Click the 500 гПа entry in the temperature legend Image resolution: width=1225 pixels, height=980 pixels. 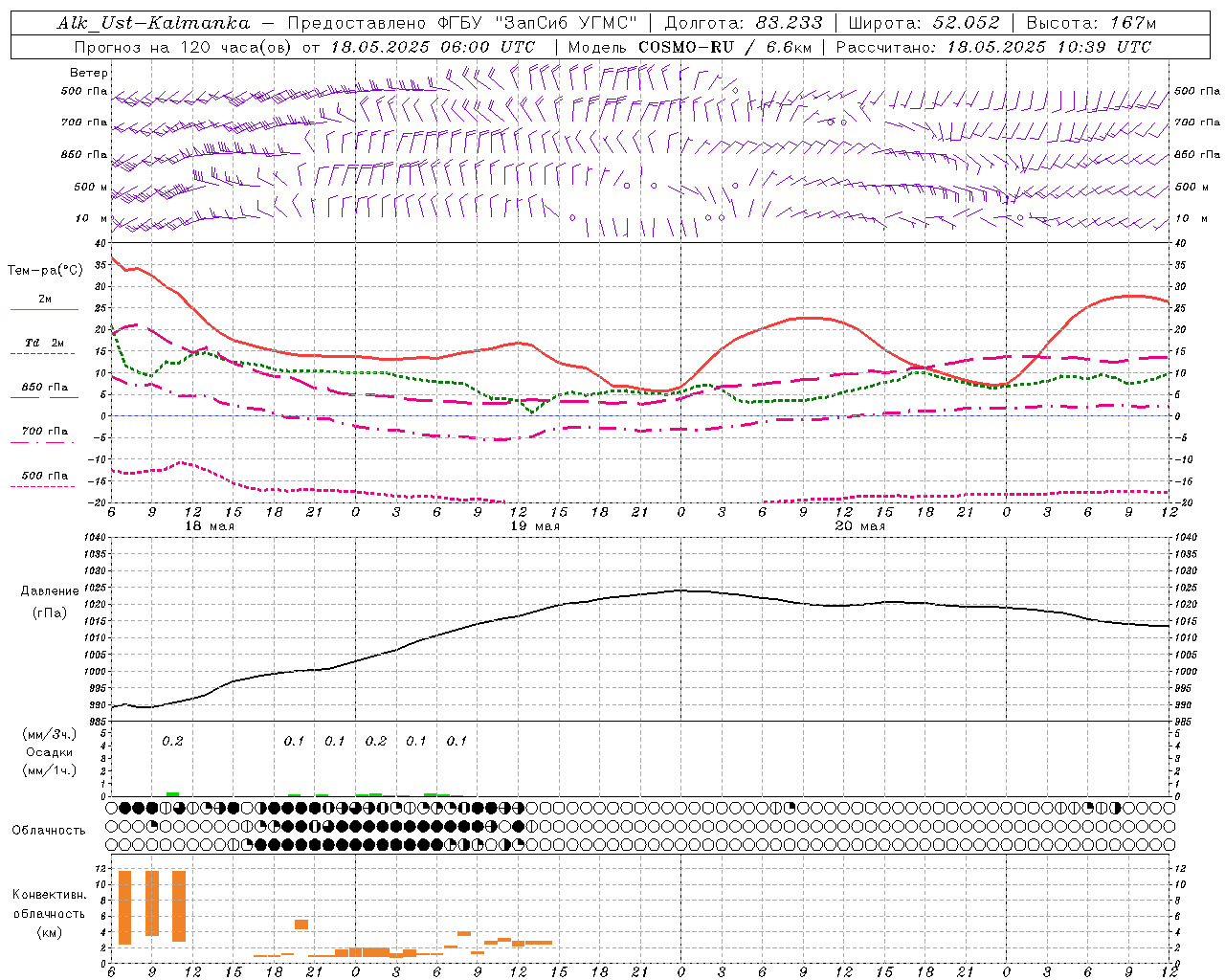pyautogui.click(x=45, y=476)
